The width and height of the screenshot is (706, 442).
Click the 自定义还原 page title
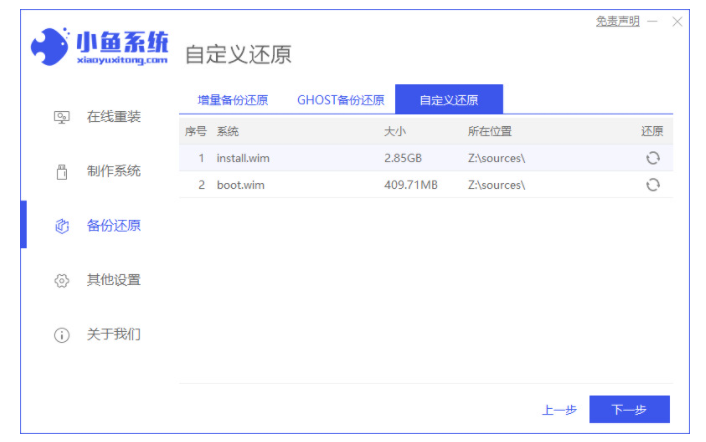[238, 54]
